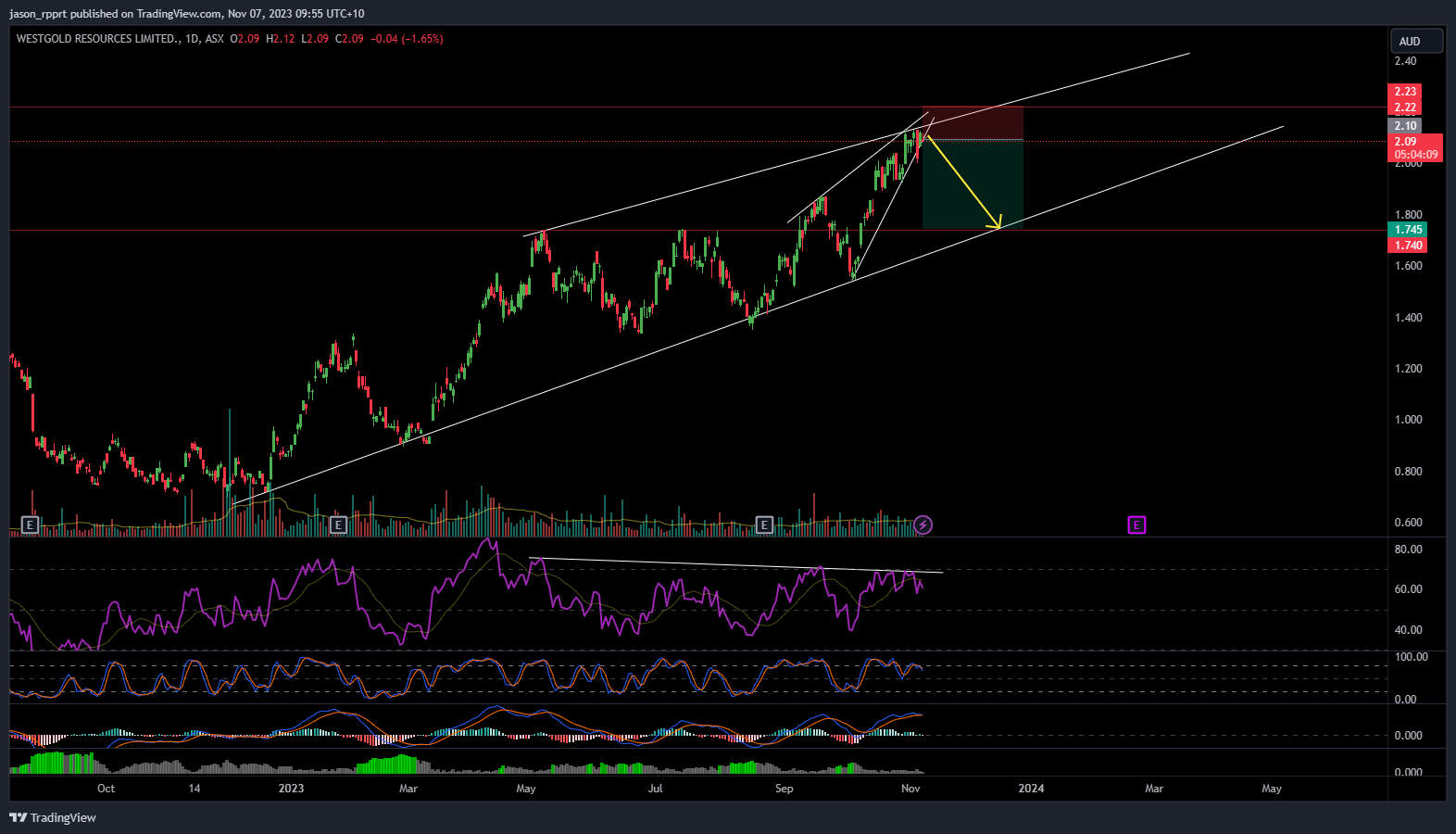Click the 80.00 RSI axis value

point(1408,550)
